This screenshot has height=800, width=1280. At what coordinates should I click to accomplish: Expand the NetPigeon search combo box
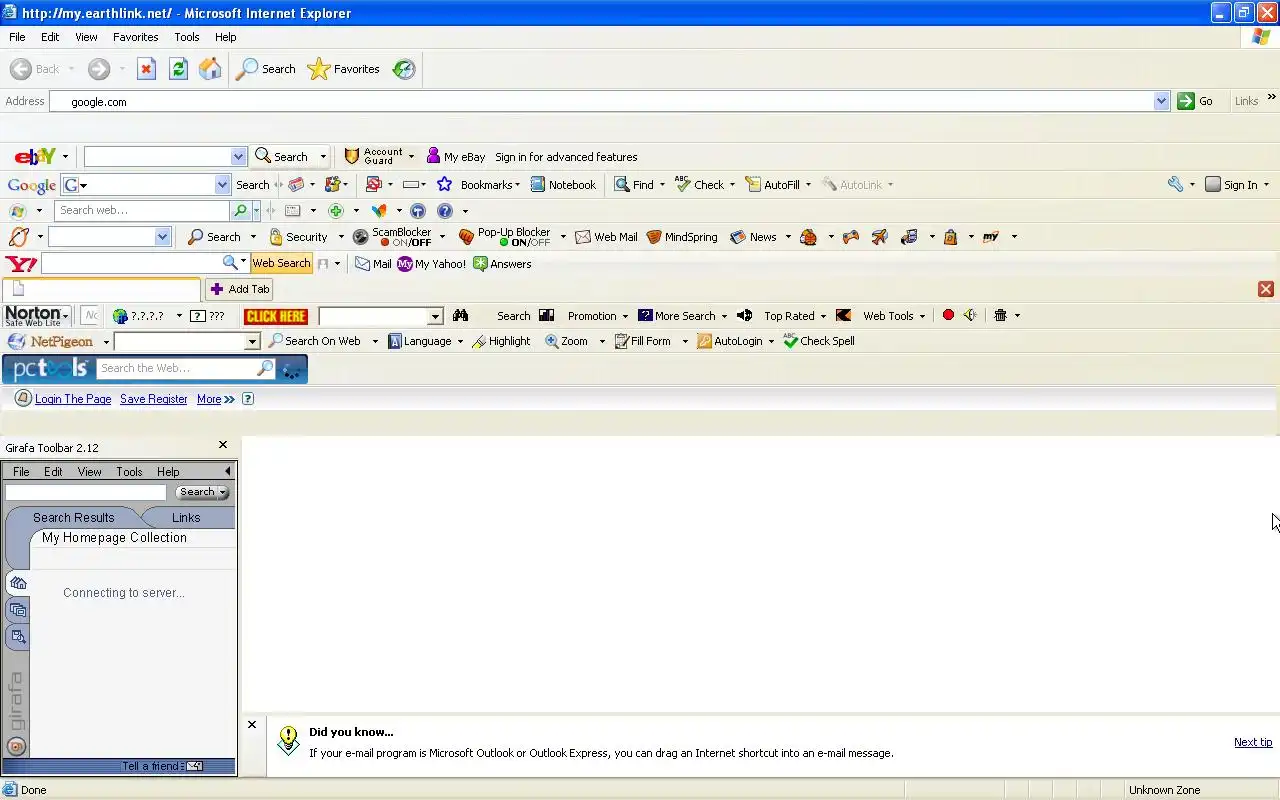pos(252,342)
